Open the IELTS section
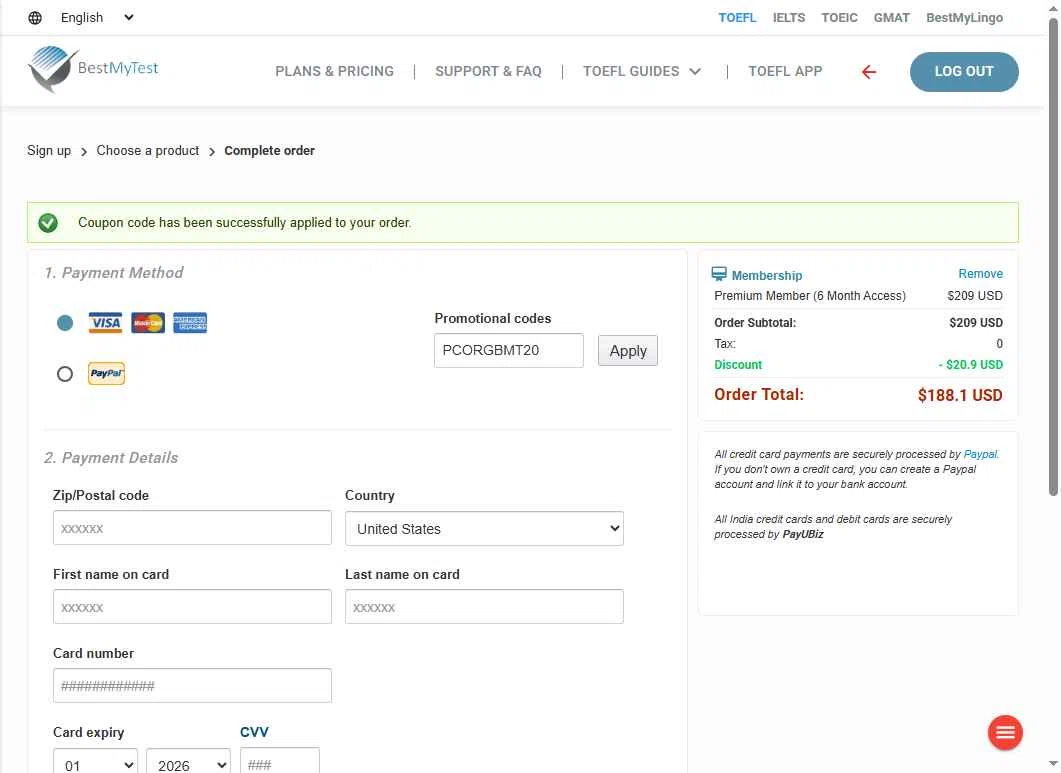 [x=789, y=18]
